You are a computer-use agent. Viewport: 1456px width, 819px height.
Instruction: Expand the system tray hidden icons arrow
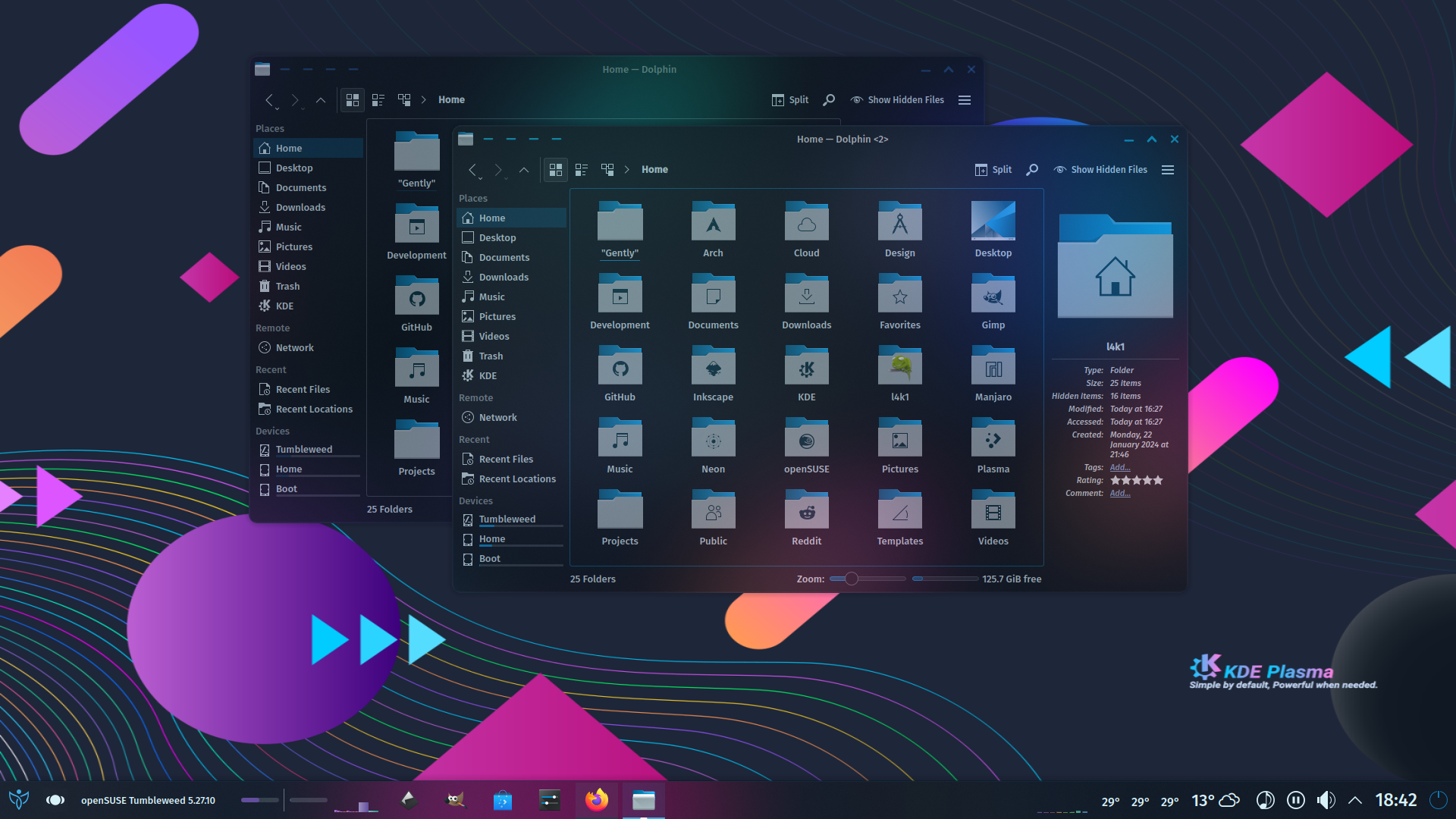tap(1355, 800)
